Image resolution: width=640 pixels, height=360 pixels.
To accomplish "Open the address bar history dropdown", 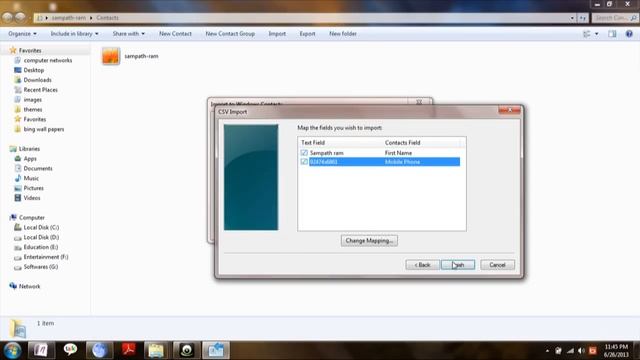I will (572, 18).
